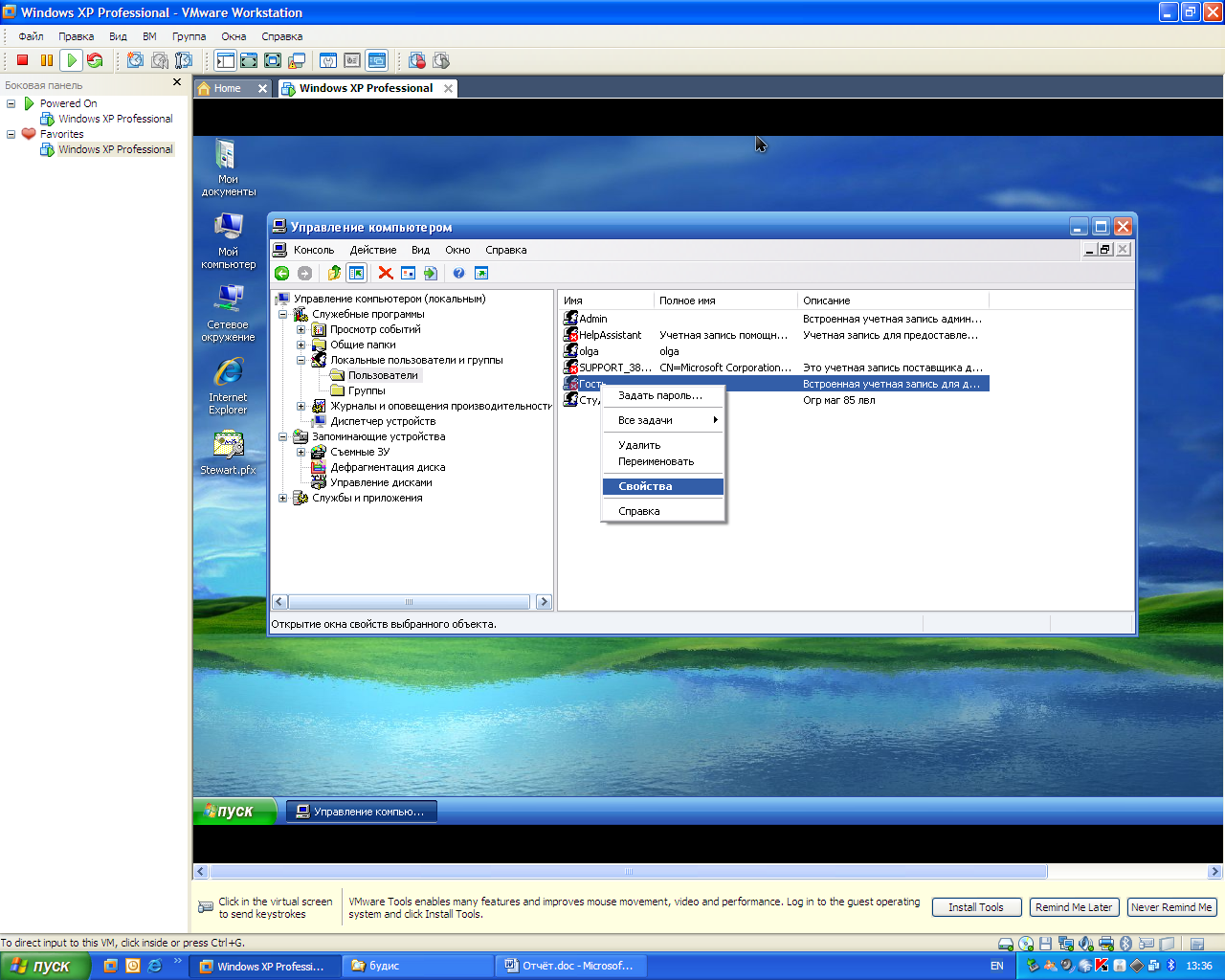Select the Admin user row
This screenshot has width=1225, height=980.
(775, 319)
